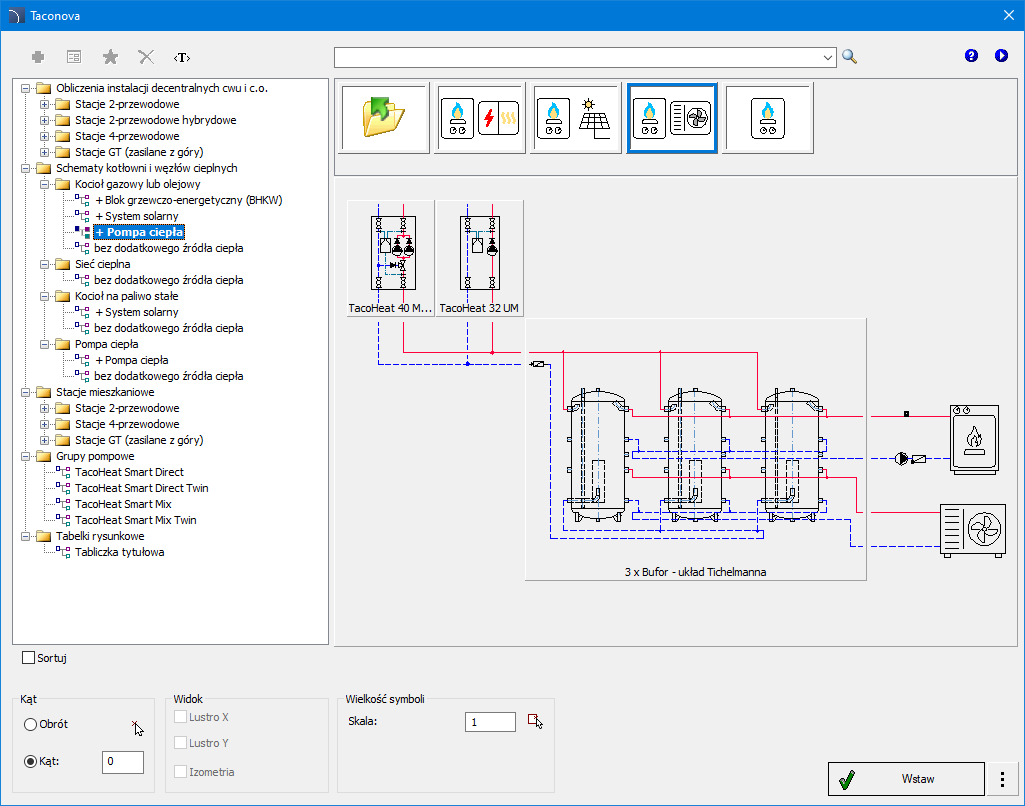Select Tabliczka tytułowa in the tree

coord(119,552)
